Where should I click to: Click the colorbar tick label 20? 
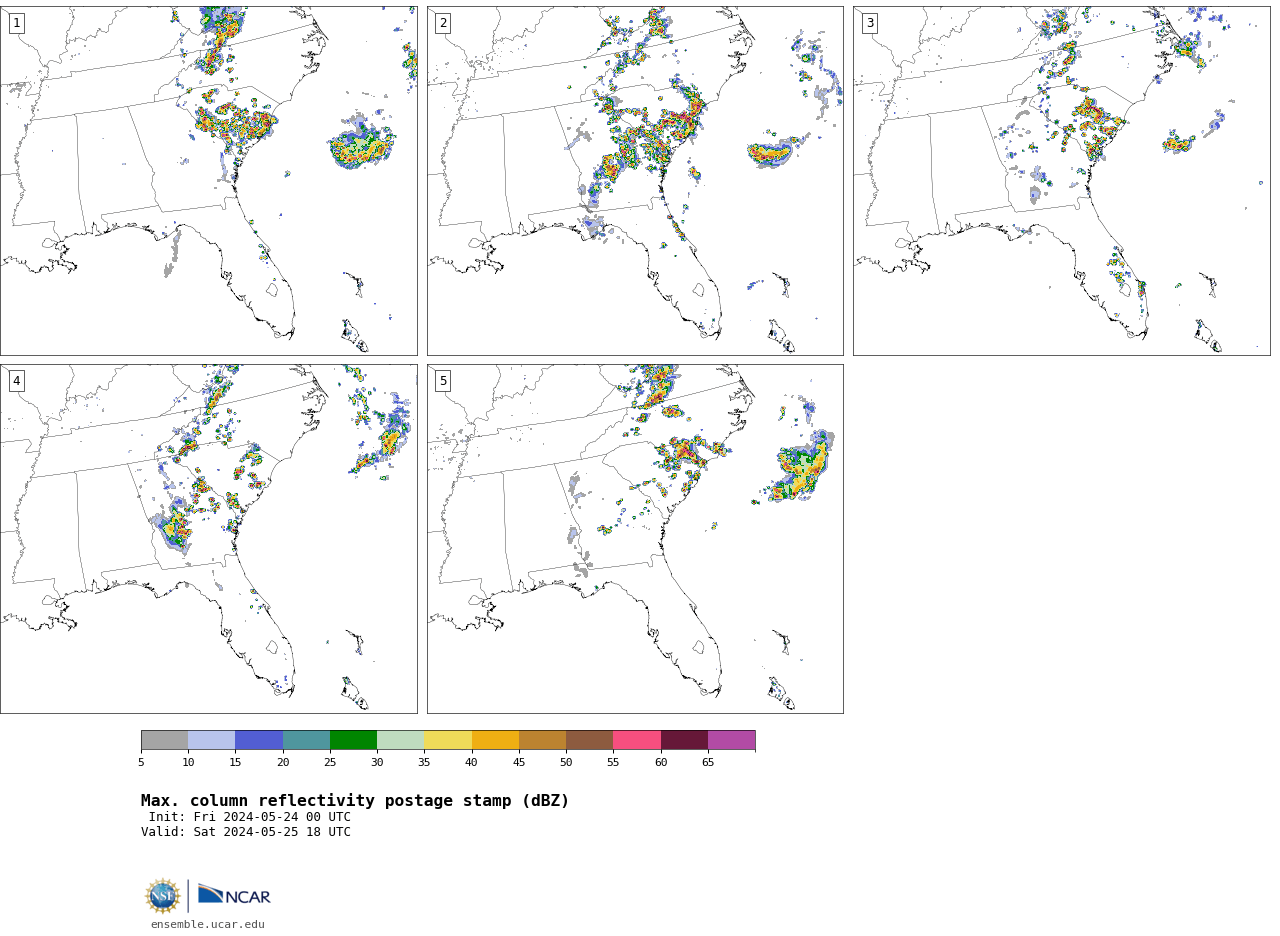[x=283, y=762]
